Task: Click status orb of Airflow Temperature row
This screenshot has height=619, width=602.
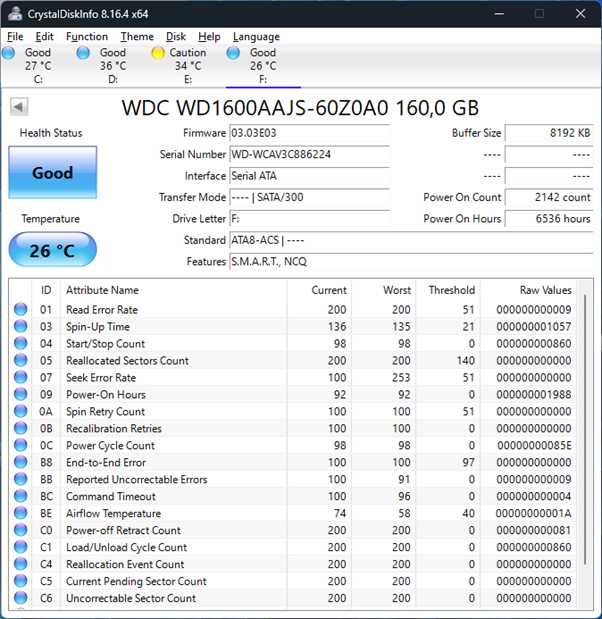Action: 21,513
